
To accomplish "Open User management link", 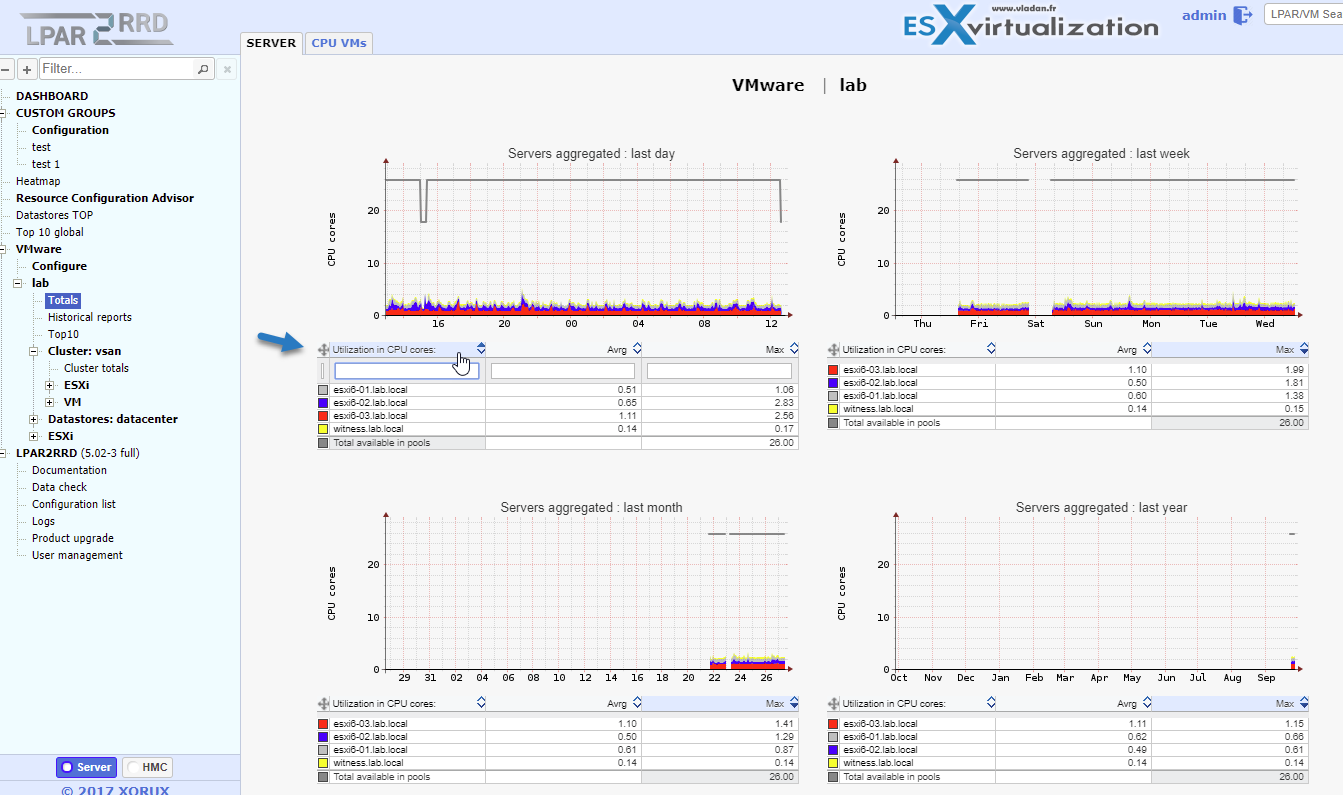I will click(77, 555).
